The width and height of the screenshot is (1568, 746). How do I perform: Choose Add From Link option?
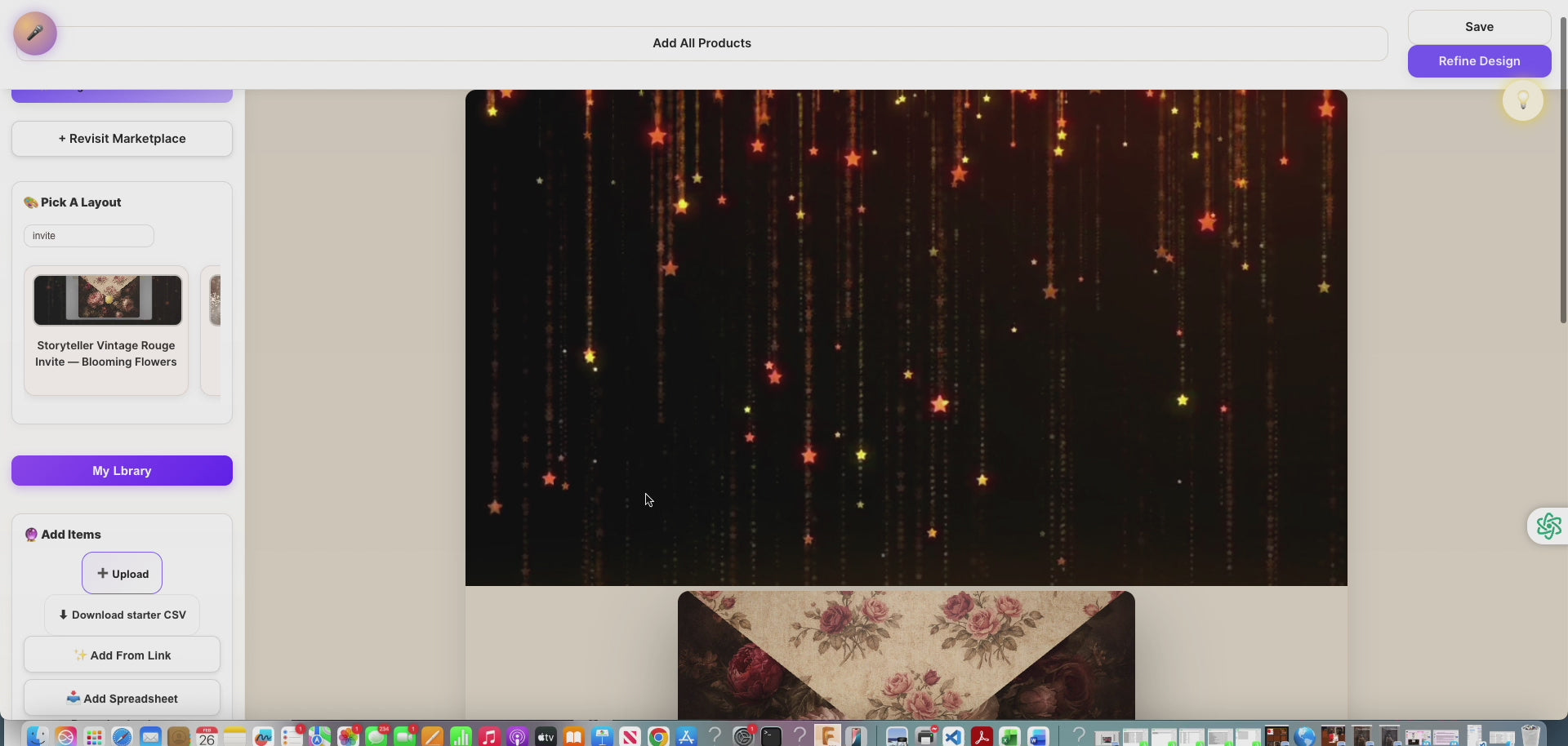(122, 655)
